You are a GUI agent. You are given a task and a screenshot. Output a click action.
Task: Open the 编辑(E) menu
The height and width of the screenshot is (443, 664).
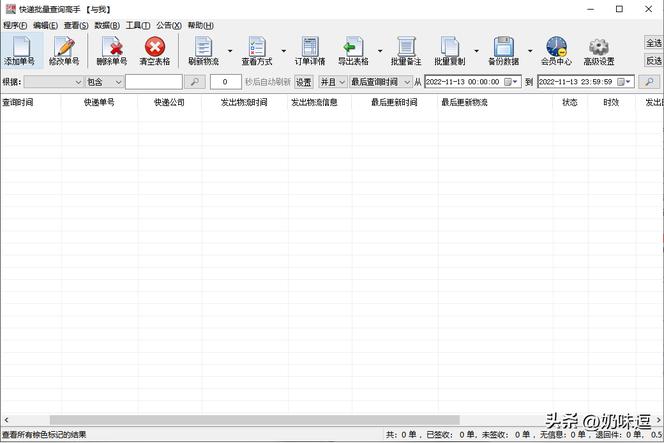45,25
